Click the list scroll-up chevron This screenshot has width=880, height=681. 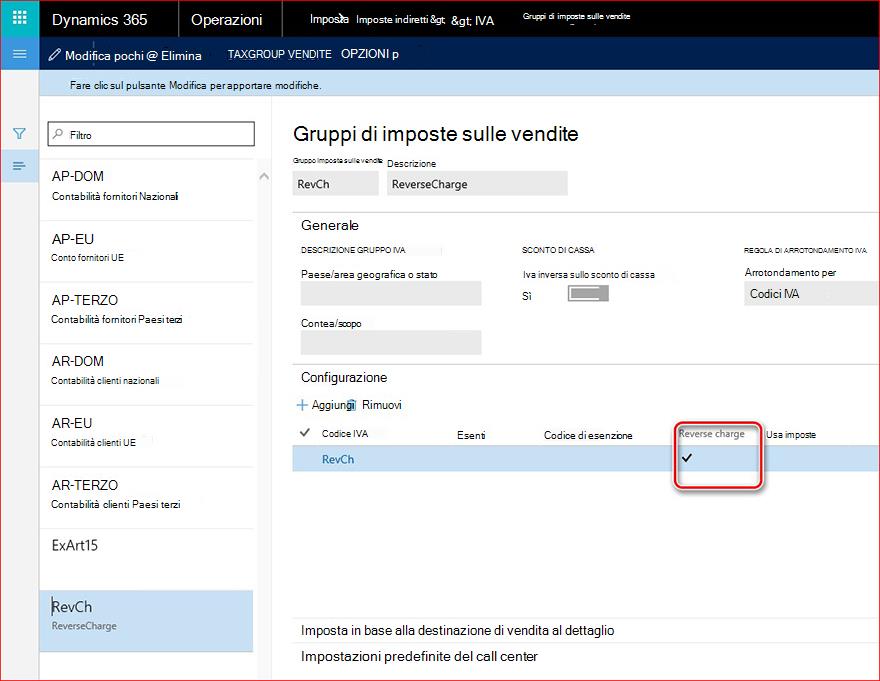[x=264, y=176]
